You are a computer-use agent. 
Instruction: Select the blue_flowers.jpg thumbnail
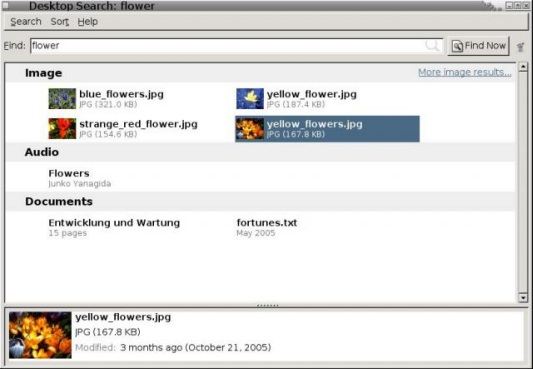tap(62, 99)
